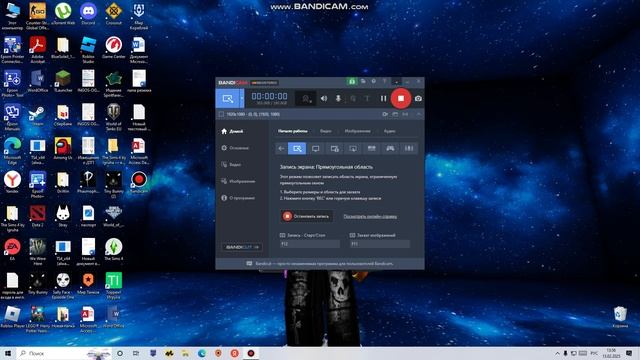Viewport: 640px width, 360px height.
Task: Select Game recording mode gamepad icon
Action: point(390,149)
